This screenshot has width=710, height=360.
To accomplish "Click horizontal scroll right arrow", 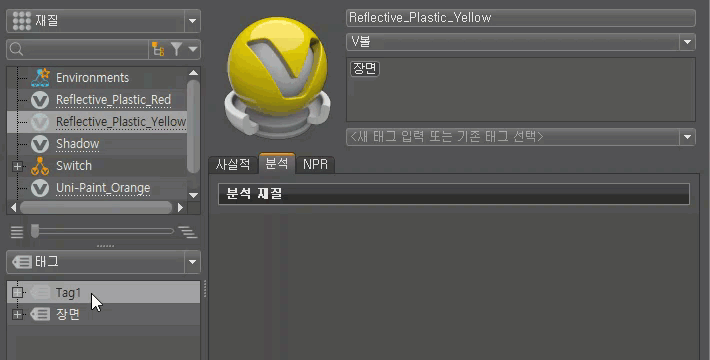I will [x=180, y=207].
